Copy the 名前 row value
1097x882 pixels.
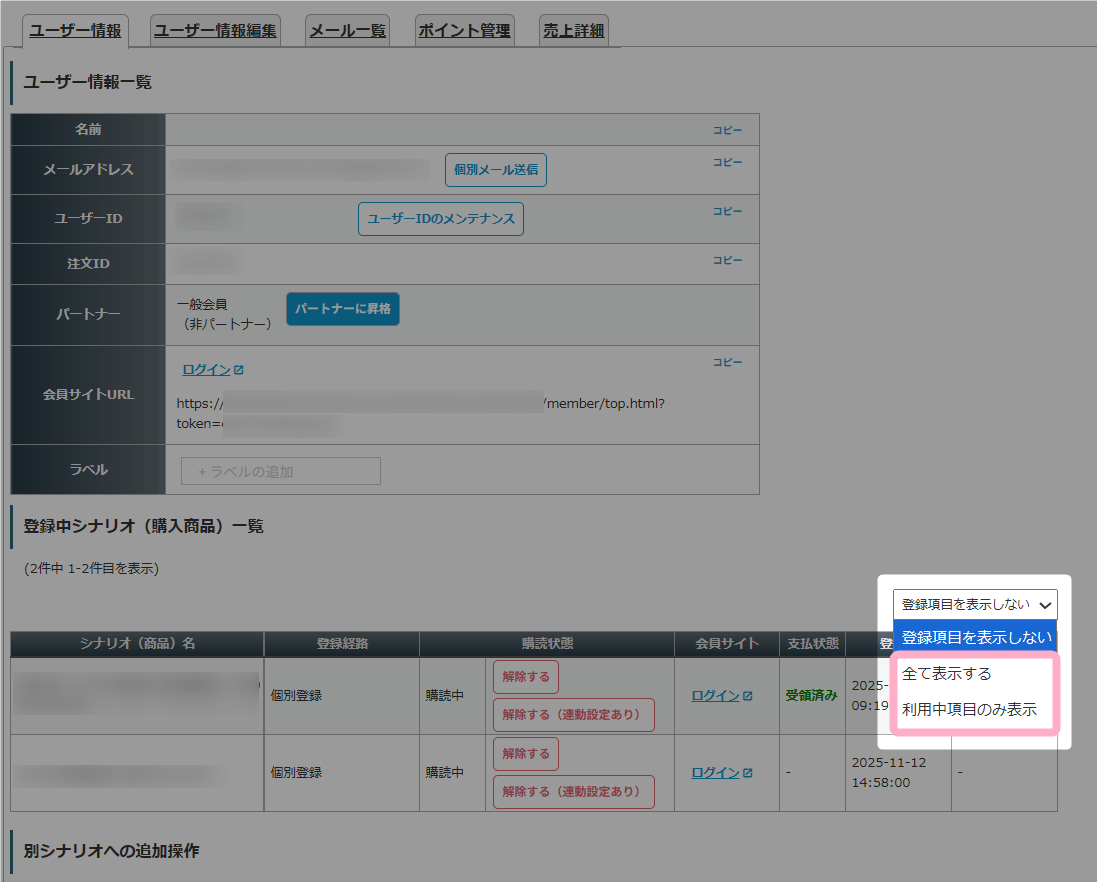coord(727,130)
